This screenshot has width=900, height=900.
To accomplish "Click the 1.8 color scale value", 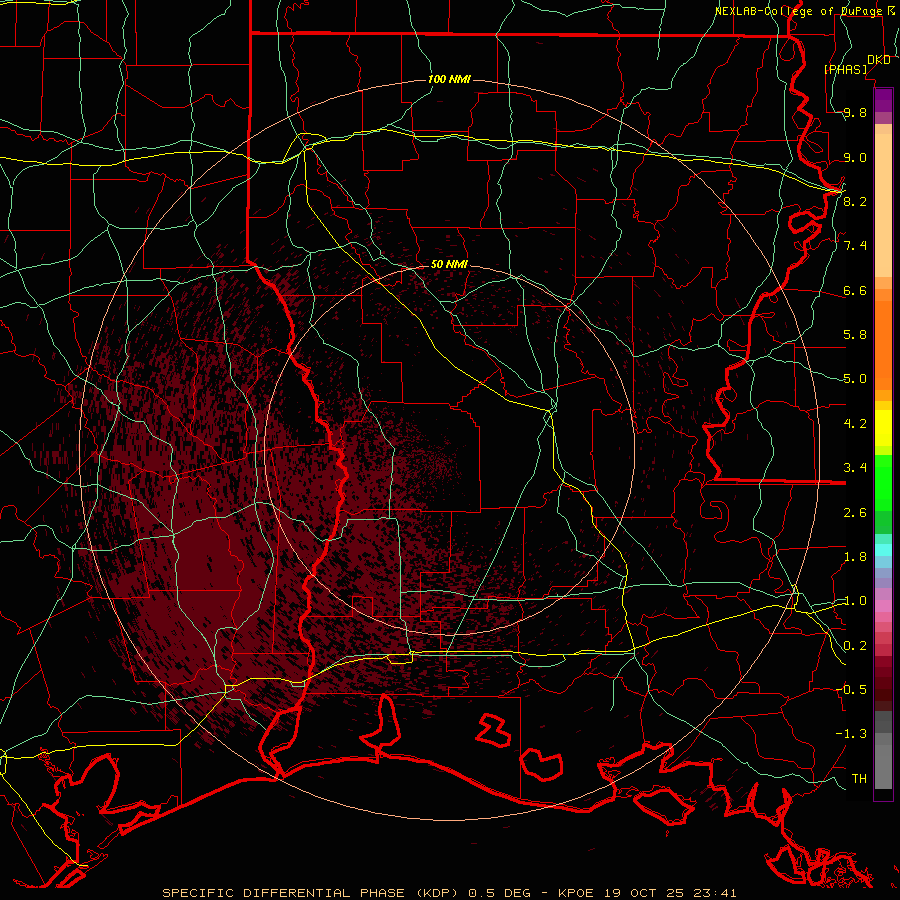I will [855, 557].
